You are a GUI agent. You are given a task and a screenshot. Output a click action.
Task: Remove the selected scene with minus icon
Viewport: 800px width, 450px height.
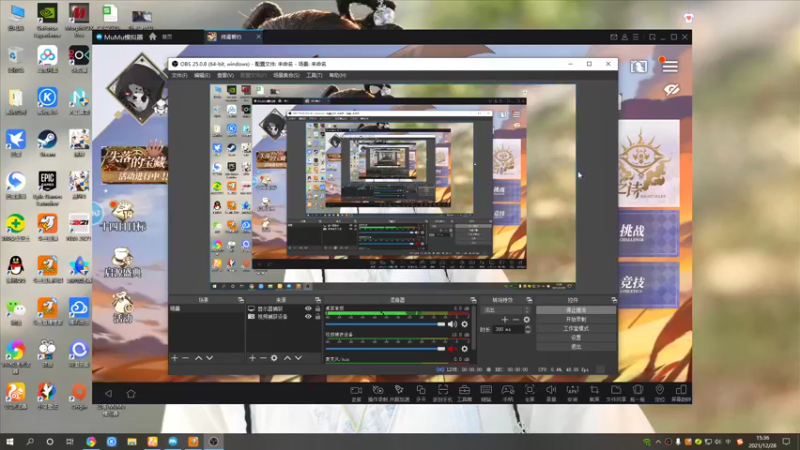point(186,358)
